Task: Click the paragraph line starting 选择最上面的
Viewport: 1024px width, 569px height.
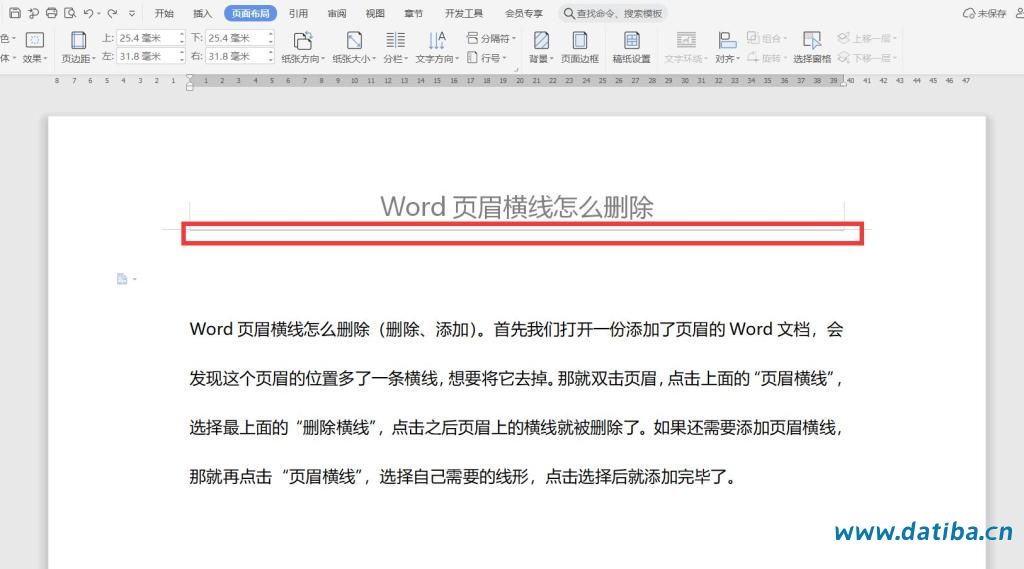Action: 517,427
